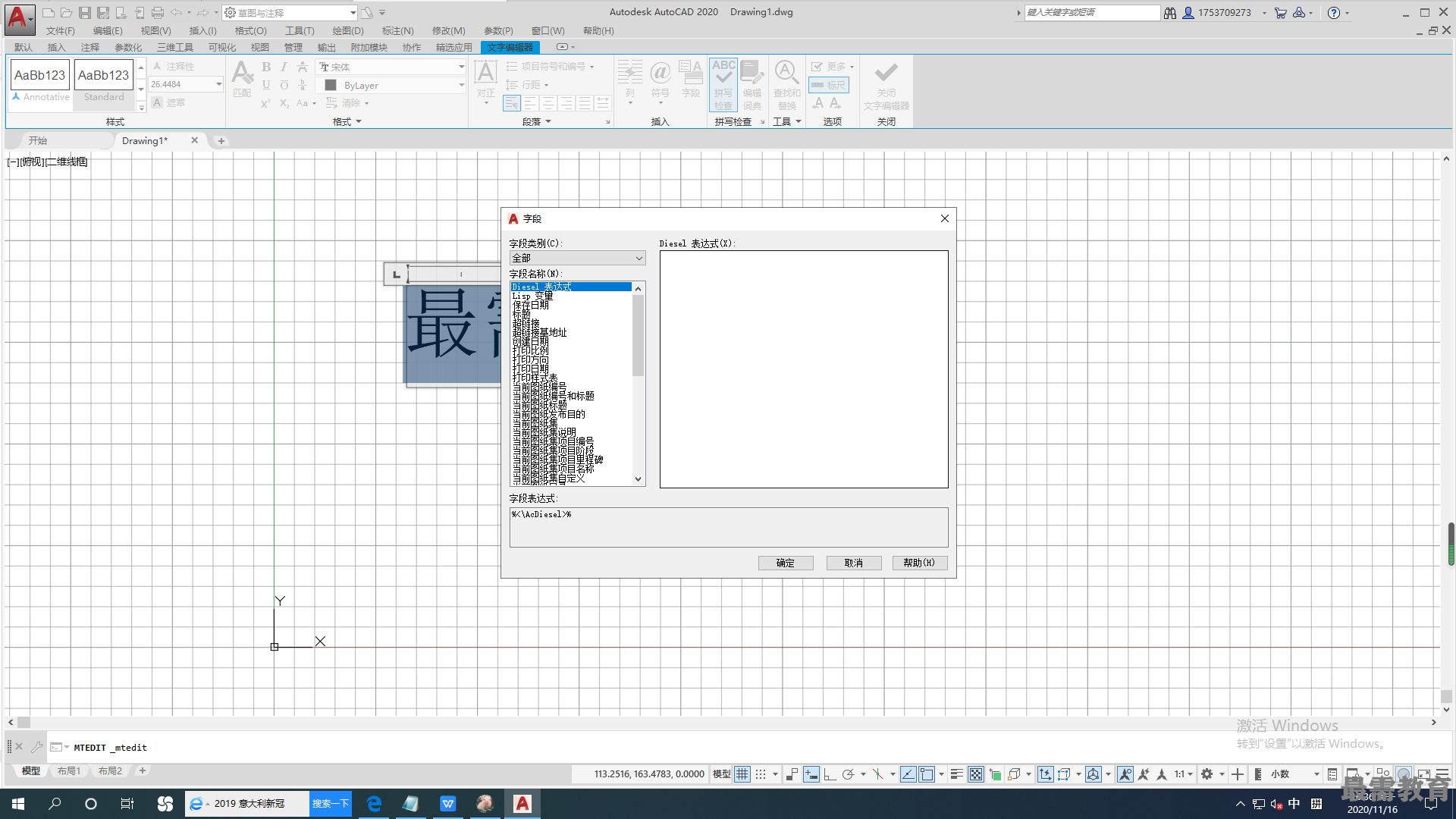This screenshot has height=819, width=1456.
Task: Open AutoCAD from Windows taskbar
Action: [x=522, y=803]
